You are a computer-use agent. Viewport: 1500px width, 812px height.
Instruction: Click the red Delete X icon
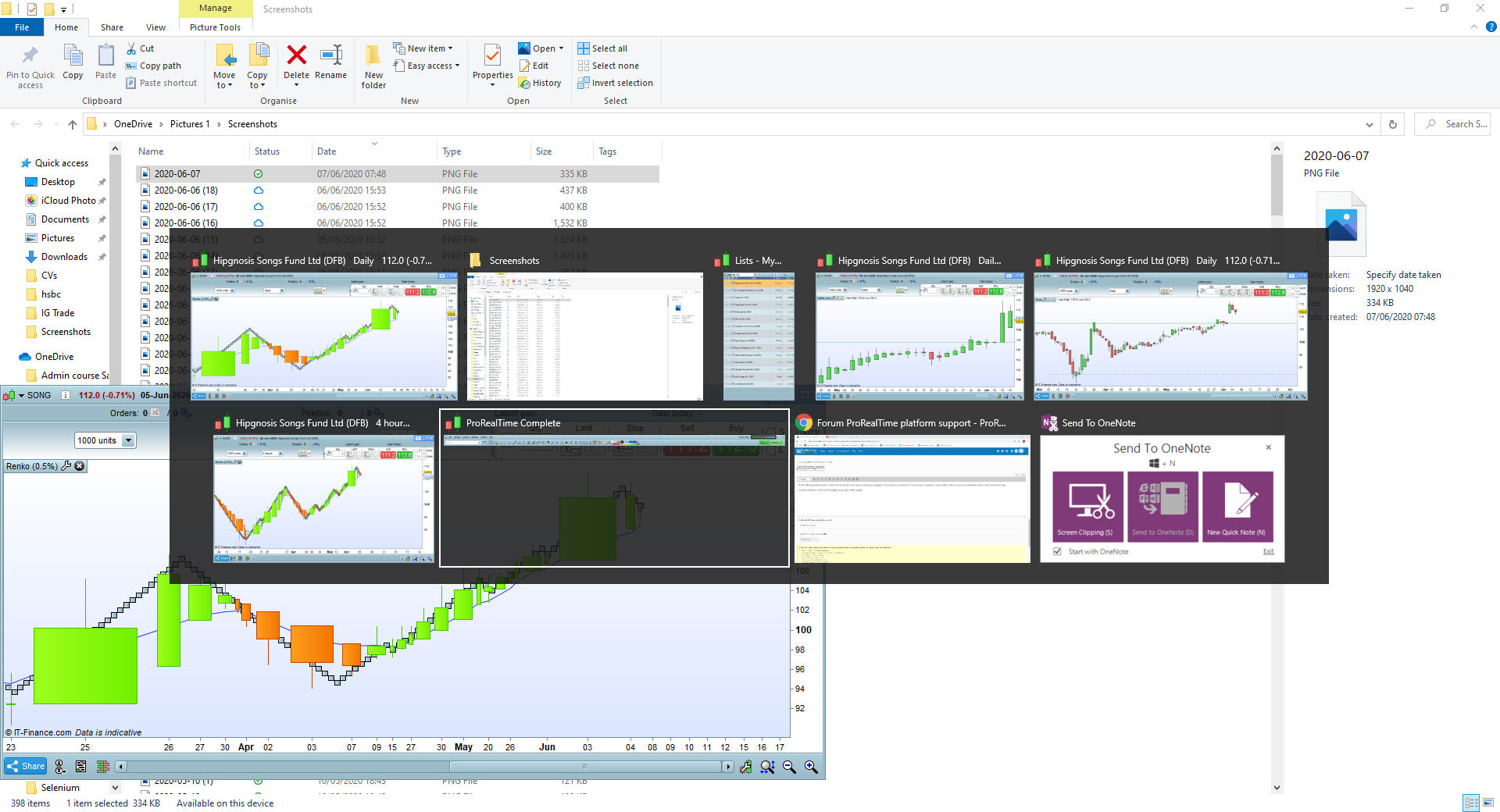point(296,55)
